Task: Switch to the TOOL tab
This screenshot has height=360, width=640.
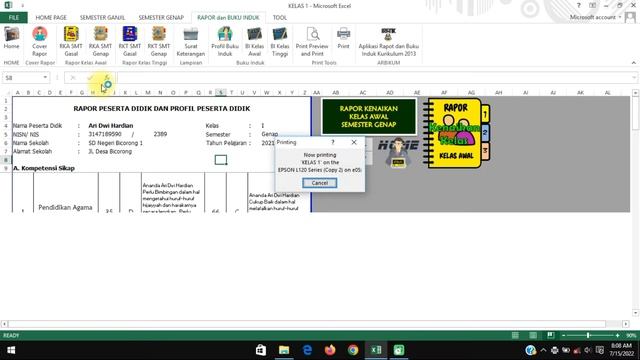Action: [x=280, y=18]
